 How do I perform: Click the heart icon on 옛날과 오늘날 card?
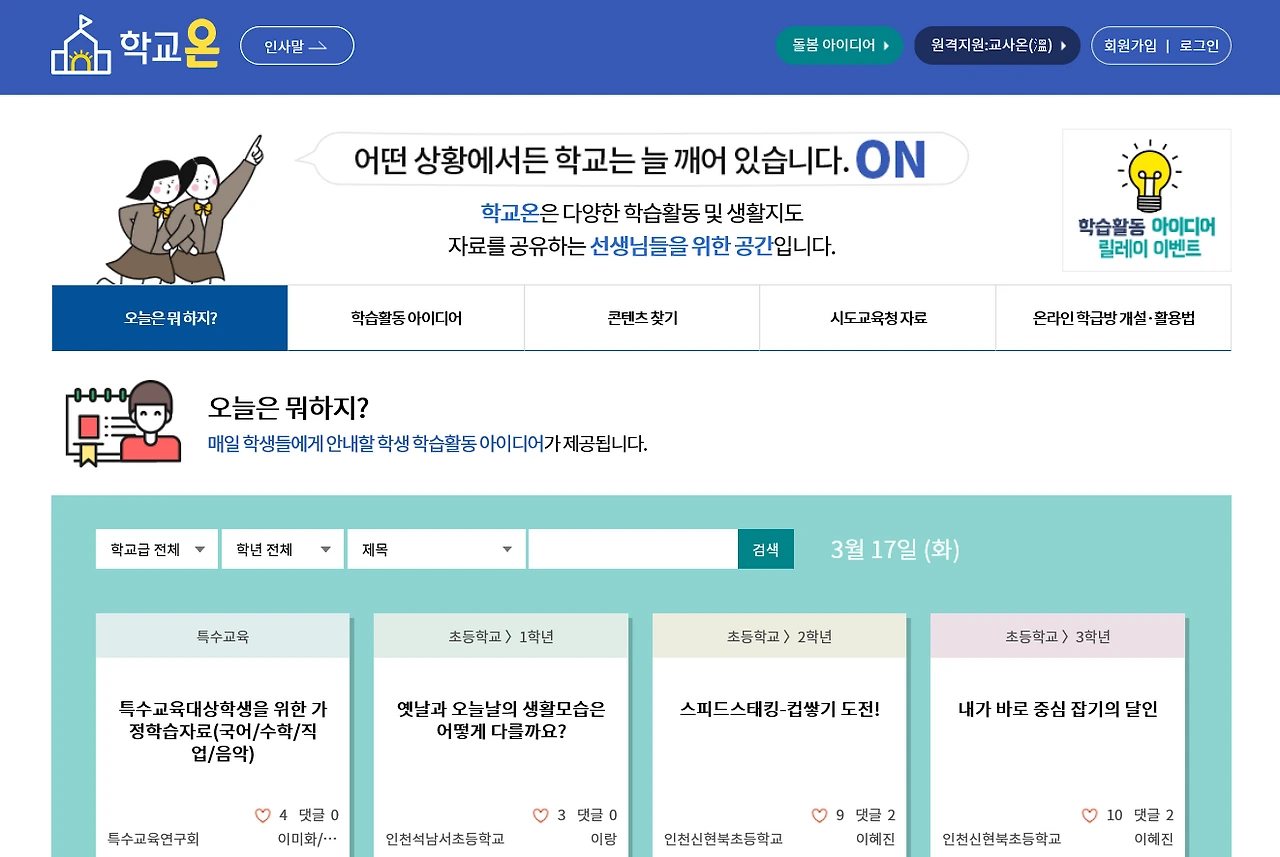click(x=540, y=816)
